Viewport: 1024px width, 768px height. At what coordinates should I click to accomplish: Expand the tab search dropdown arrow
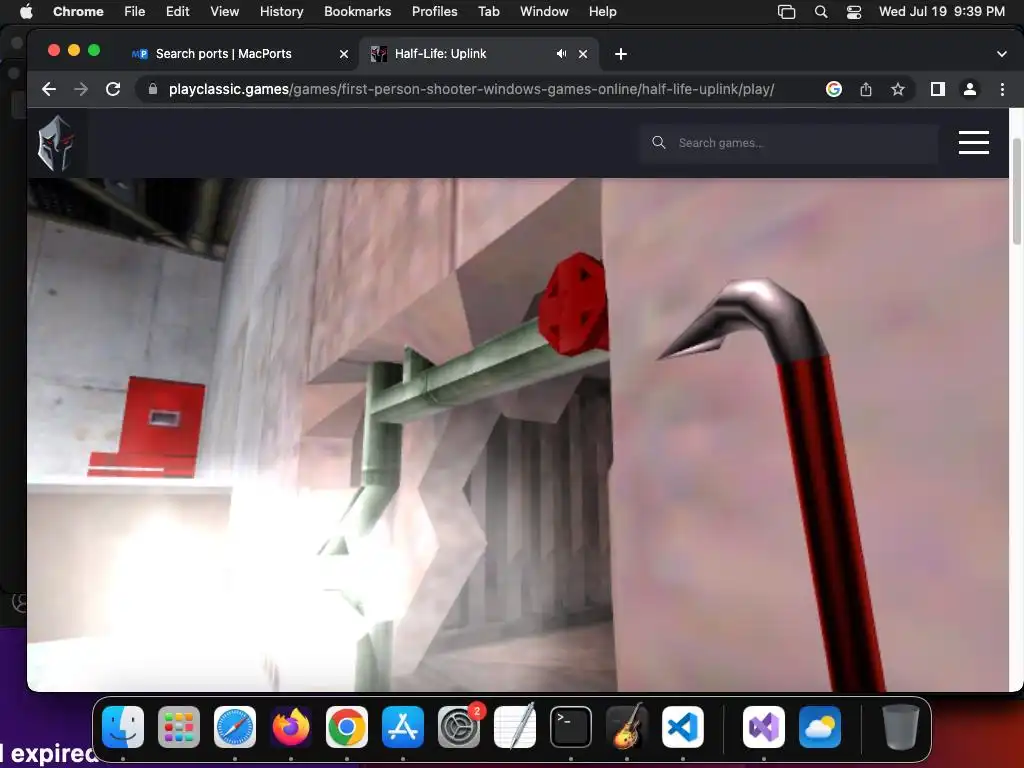coord(1001,54)
